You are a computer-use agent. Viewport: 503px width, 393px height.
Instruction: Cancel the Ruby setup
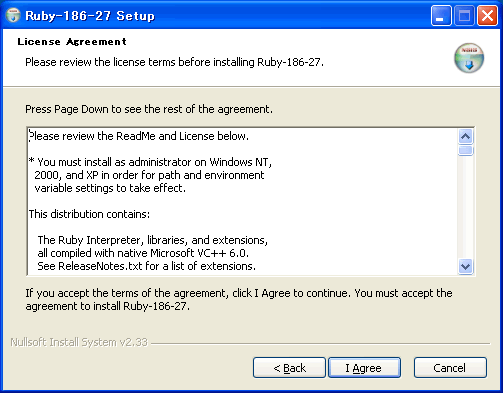(x=450, y=368)
